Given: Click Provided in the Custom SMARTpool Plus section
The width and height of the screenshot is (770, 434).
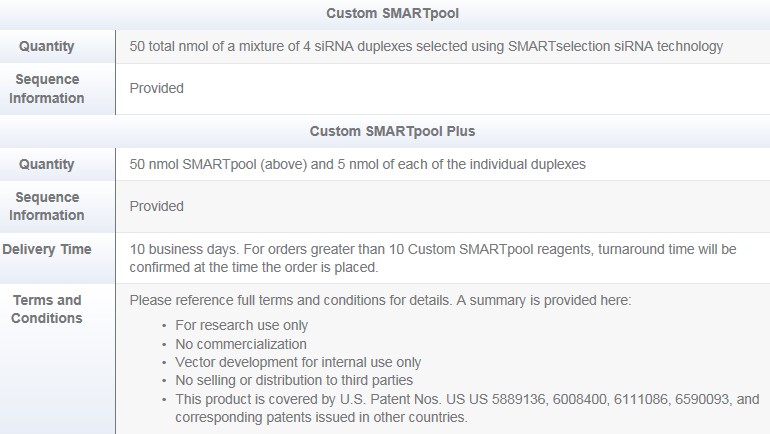Looking at the screenshot, I should click(157, 206).
